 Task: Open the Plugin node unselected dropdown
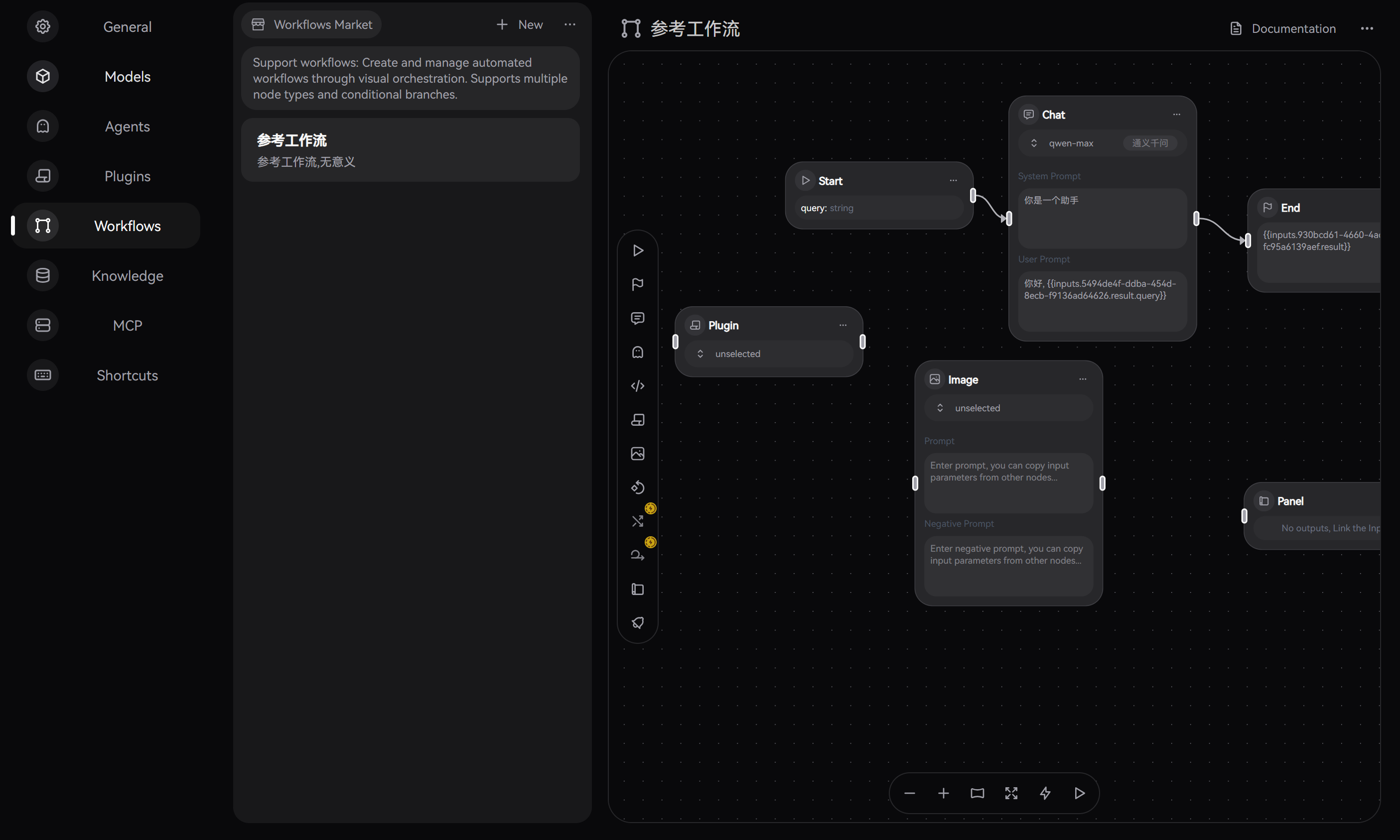[769, 354]
